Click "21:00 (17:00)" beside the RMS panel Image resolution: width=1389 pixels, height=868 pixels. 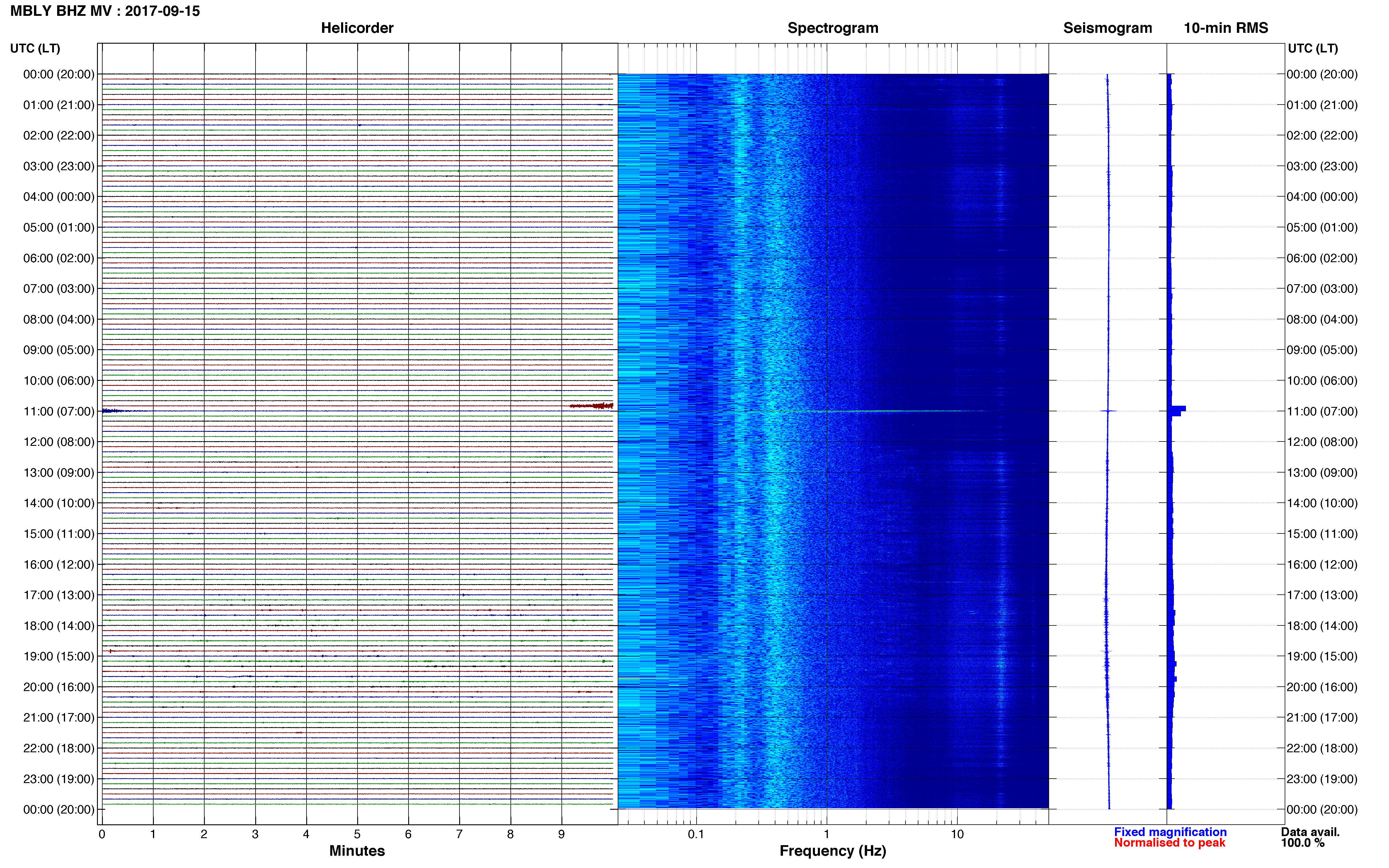(1322, 718)
